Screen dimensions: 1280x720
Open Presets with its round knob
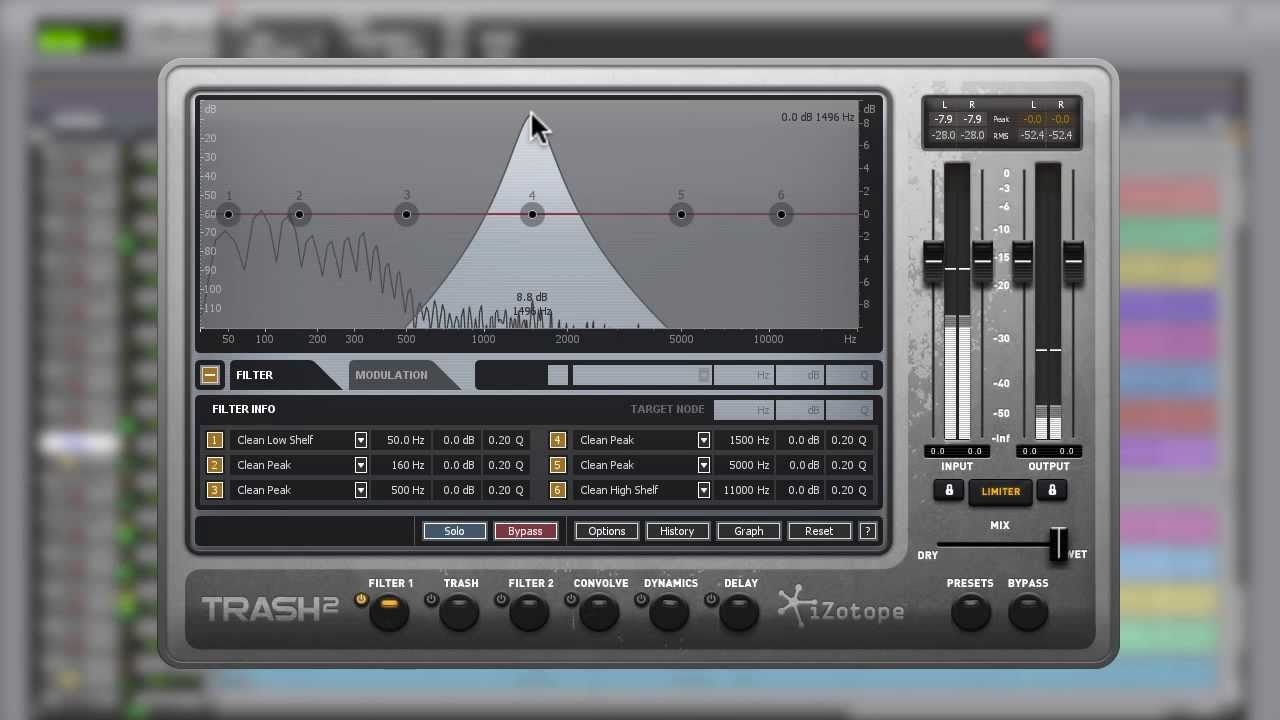(x=970, y=612)
